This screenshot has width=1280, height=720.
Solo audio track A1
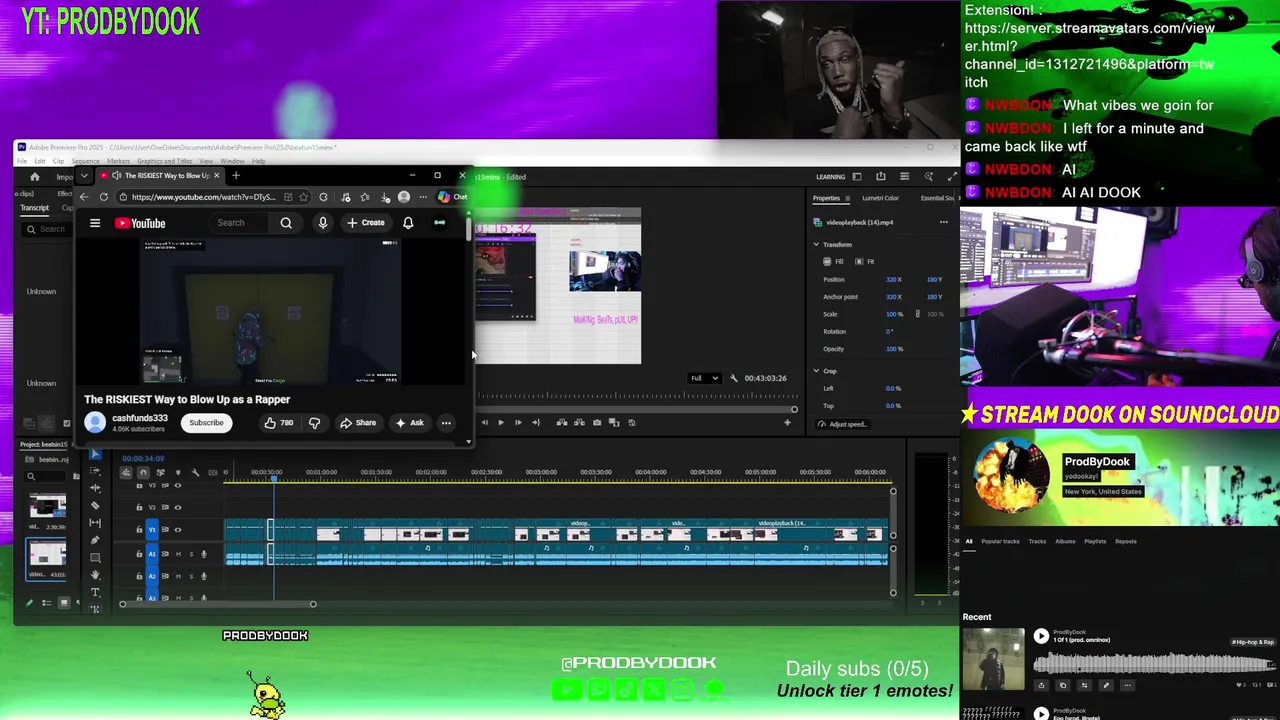point(190,554)
